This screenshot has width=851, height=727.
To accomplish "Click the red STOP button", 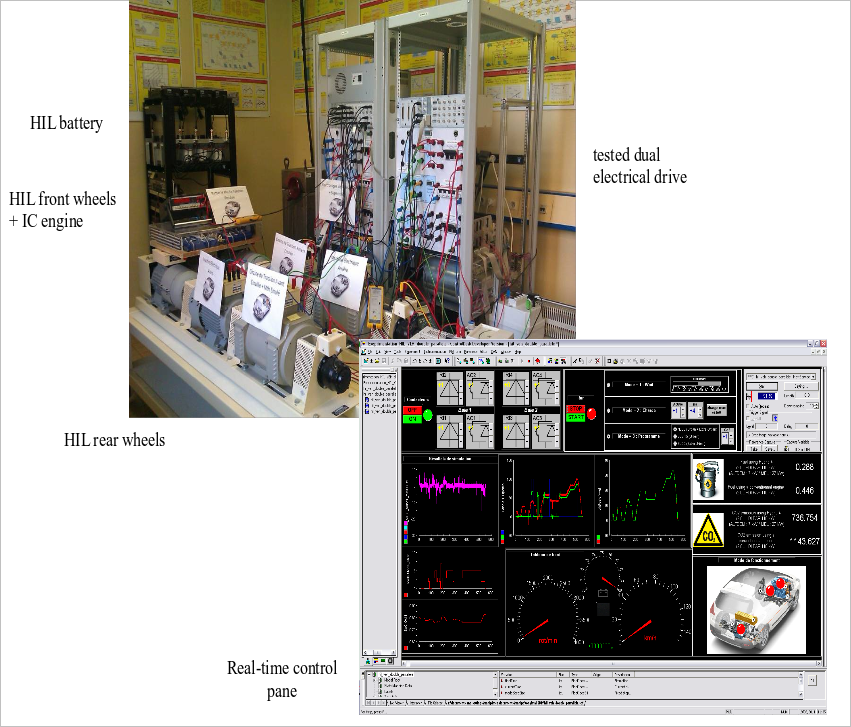I will click(575, 409).
